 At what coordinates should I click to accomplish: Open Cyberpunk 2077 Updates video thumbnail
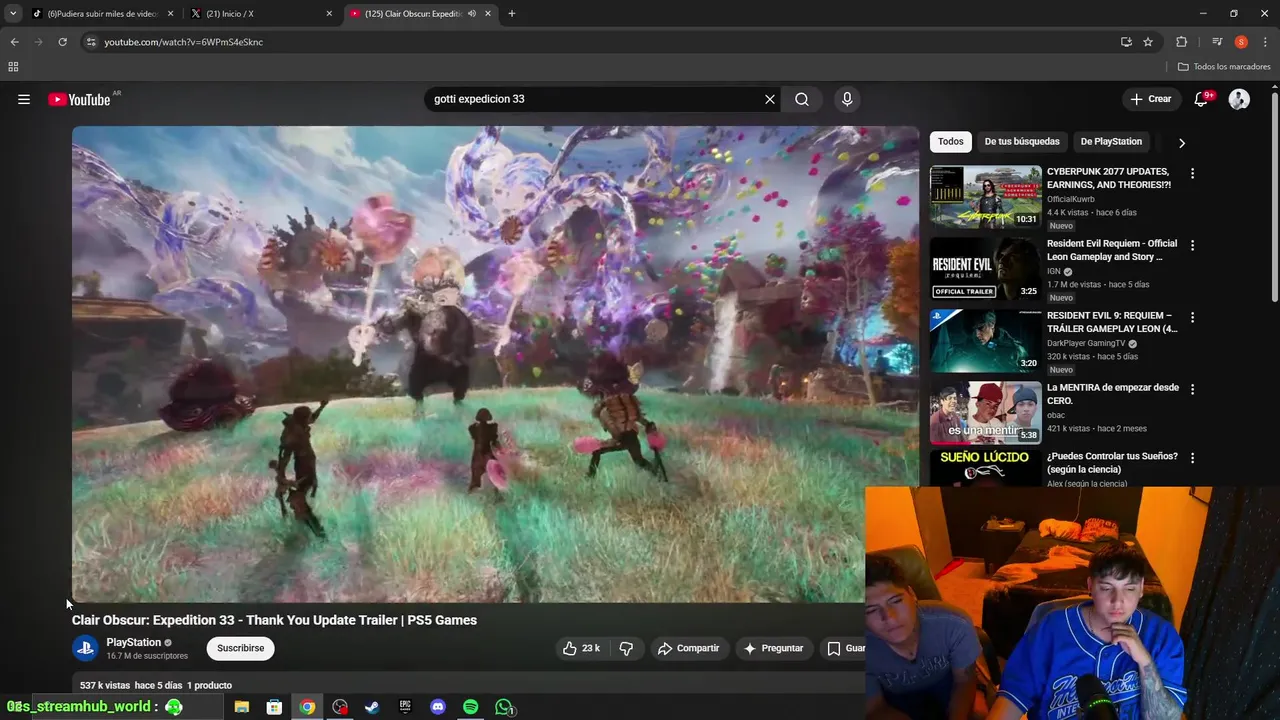pos(986,196)
